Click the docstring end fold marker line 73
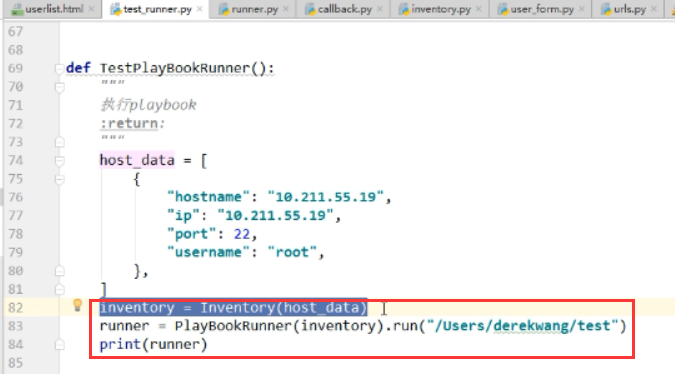The width and height of the screenshot is (675, 374). [x=59, y=142]
